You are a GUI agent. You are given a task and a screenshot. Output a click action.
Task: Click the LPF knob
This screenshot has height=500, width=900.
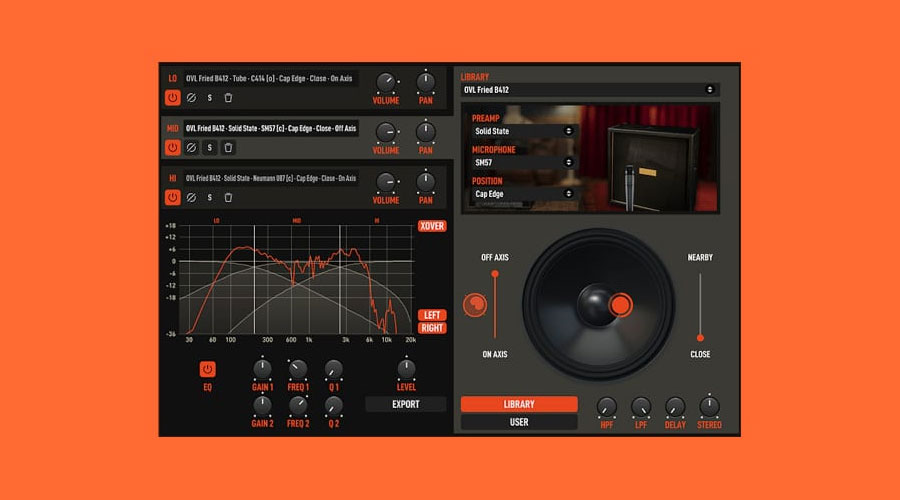click(641, 406)
